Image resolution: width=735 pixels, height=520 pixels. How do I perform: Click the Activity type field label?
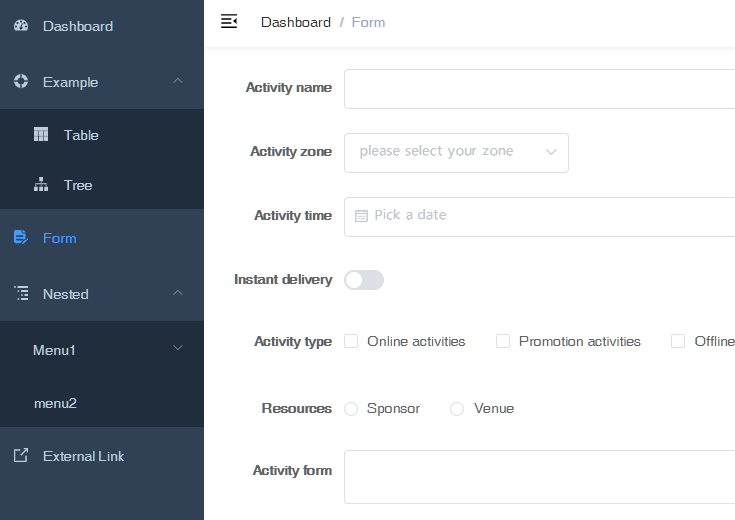pos(293,342)
